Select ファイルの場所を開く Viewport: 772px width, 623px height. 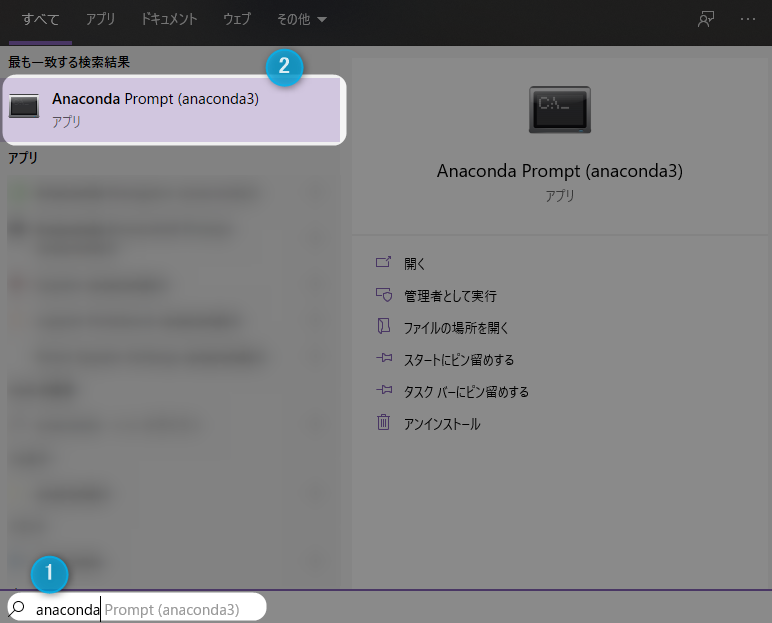coord(456,328)
